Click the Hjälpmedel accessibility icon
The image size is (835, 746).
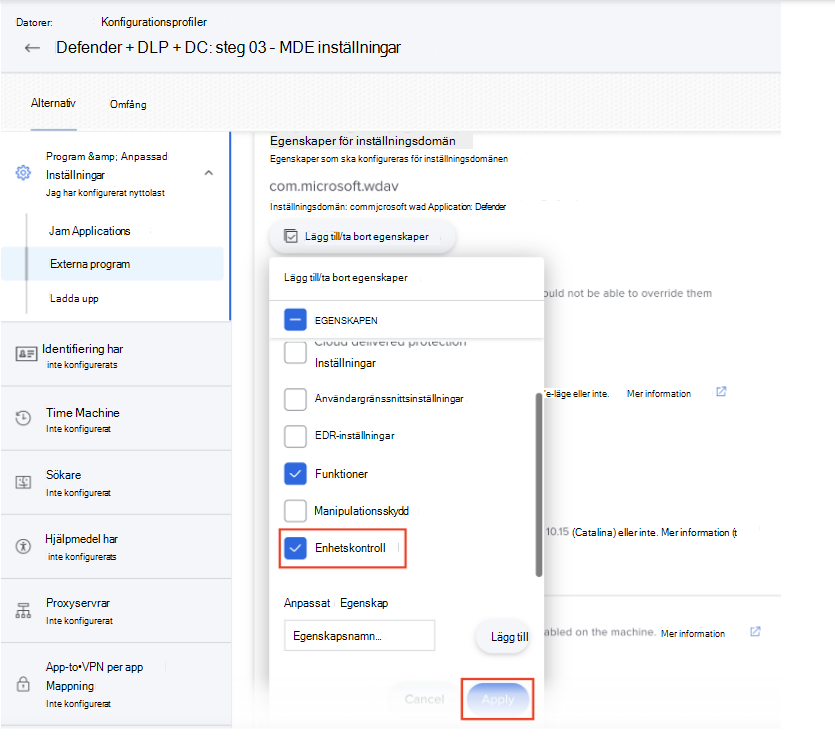click(23, 546)
